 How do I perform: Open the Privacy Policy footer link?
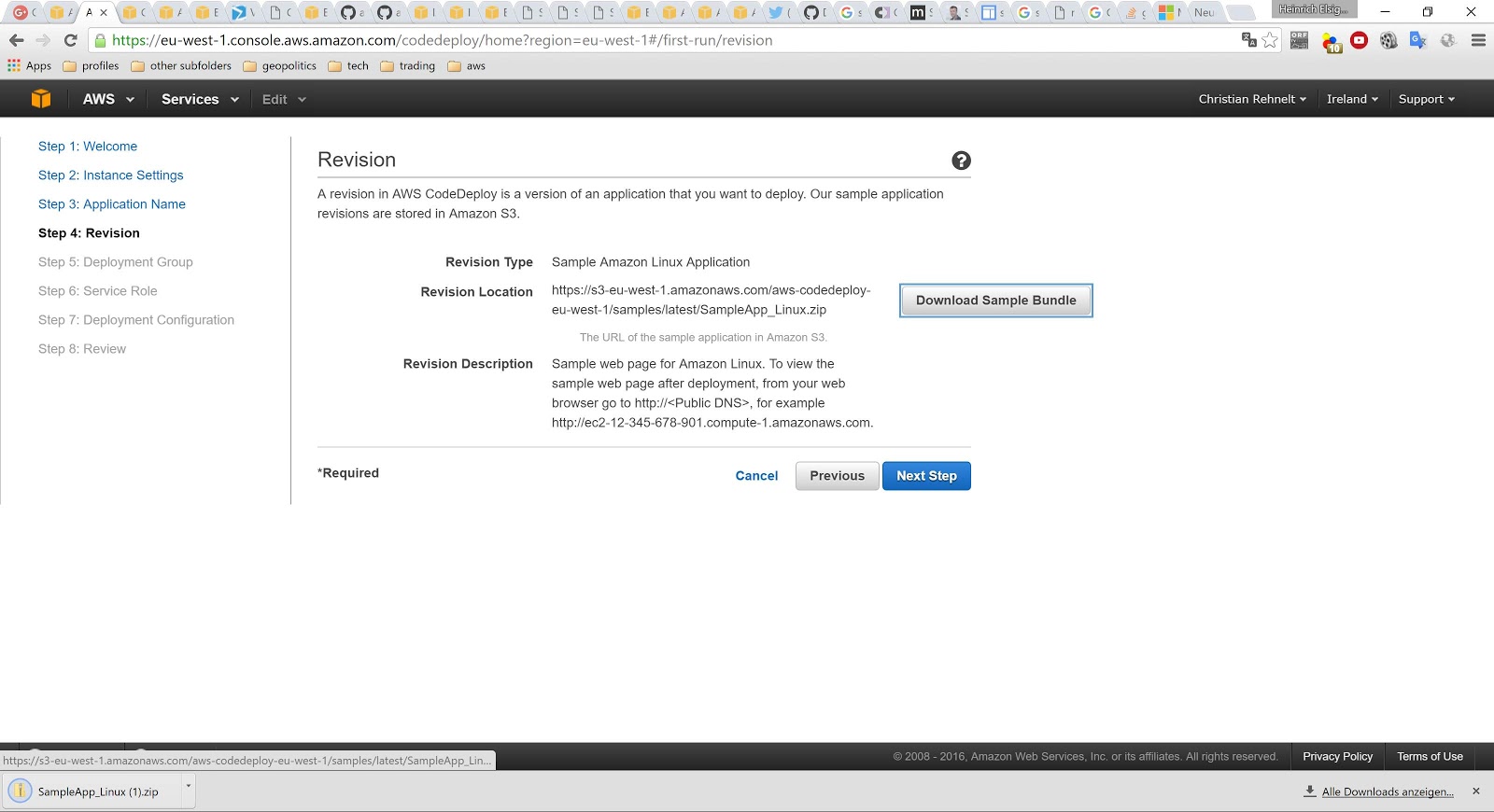(x=1338, y=756)
